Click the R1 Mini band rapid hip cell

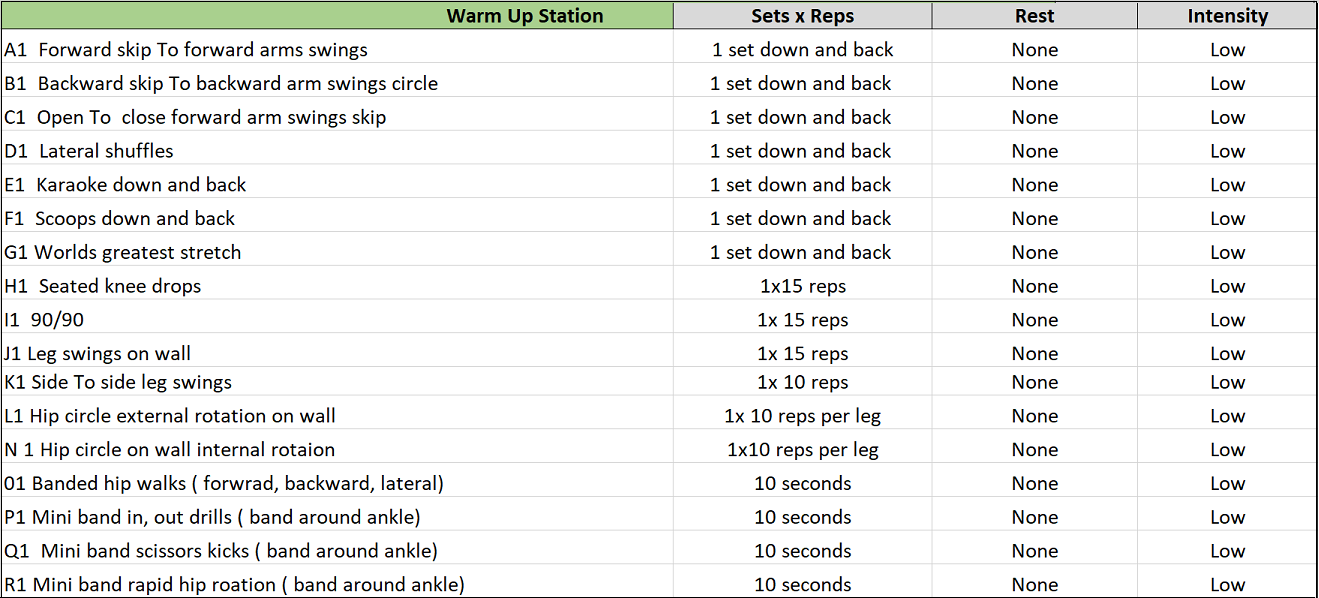tap(235, 585)
